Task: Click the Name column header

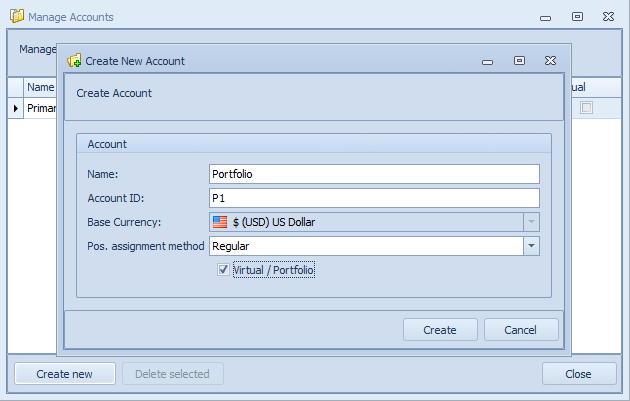Action: pos(40,87)
